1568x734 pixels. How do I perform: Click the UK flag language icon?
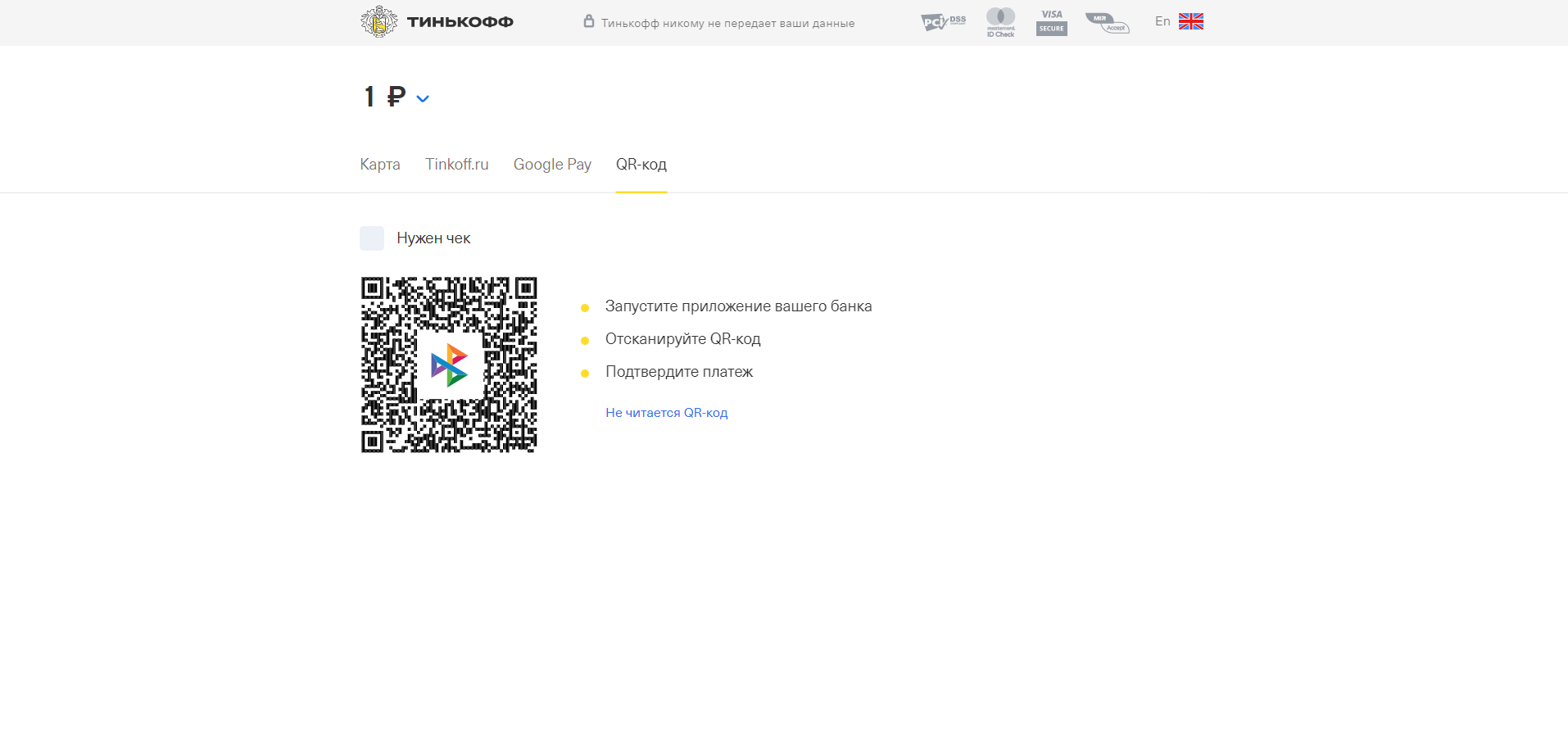[x=1190, y=21]
